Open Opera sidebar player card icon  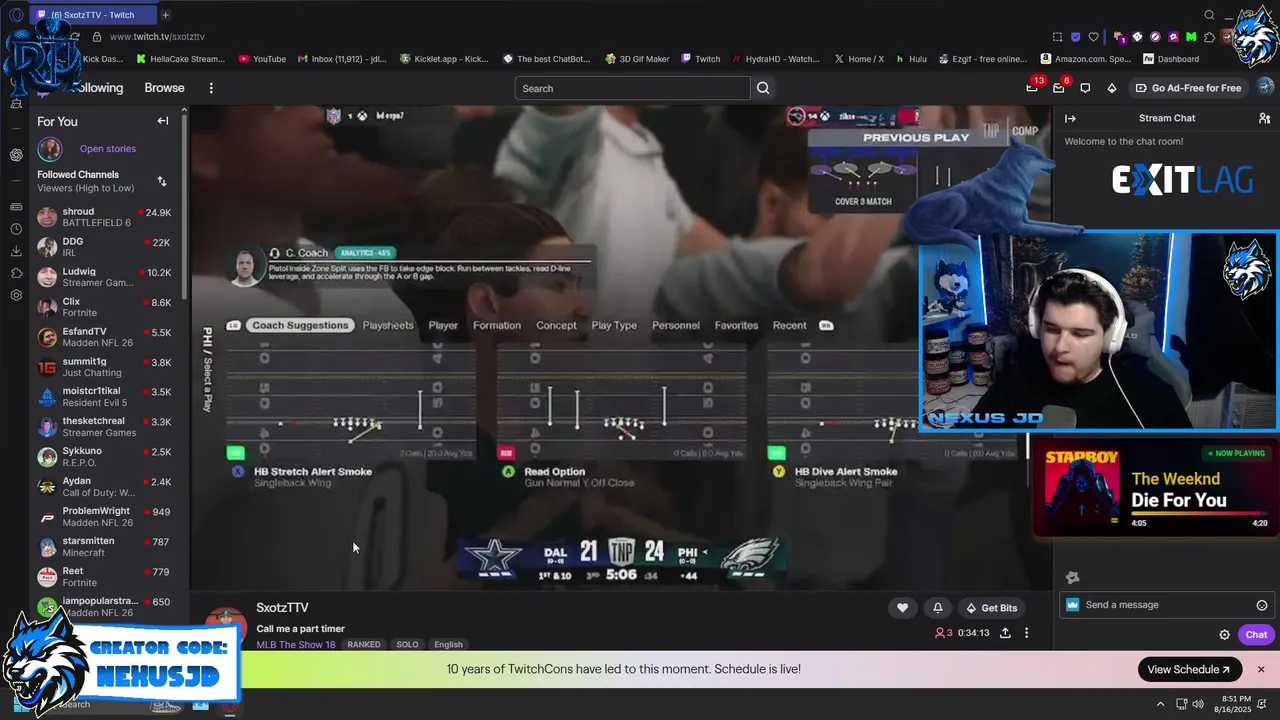(x=16, y=207)
